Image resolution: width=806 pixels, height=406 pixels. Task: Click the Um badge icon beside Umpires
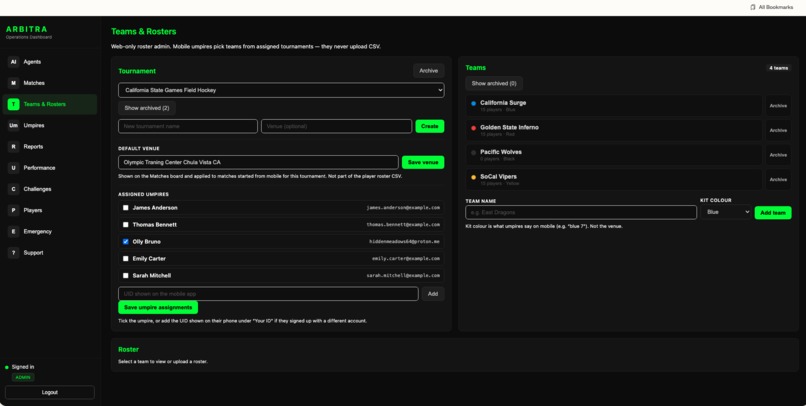point(13,125)
